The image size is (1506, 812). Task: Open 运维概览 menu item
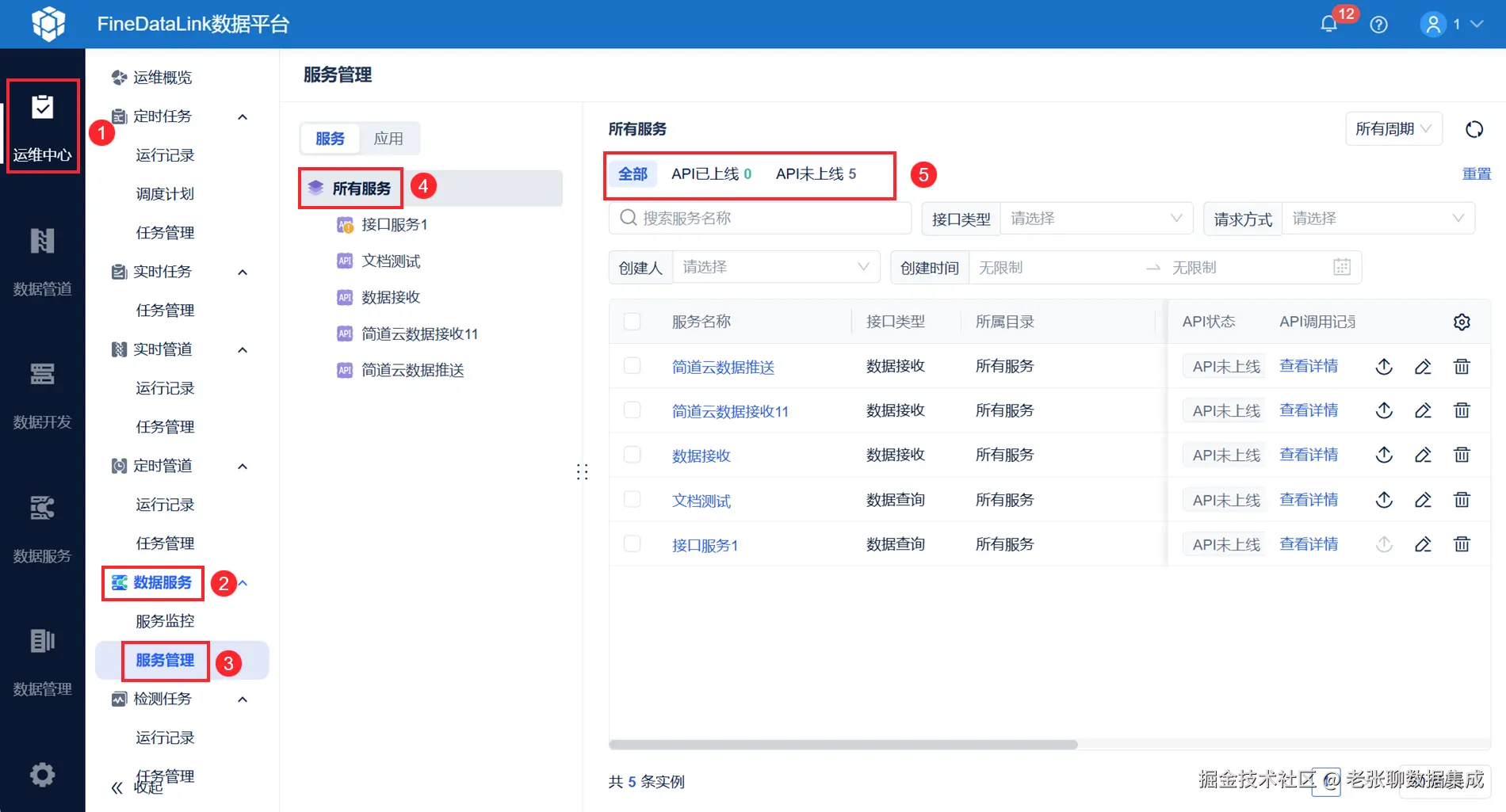point(162,78)
